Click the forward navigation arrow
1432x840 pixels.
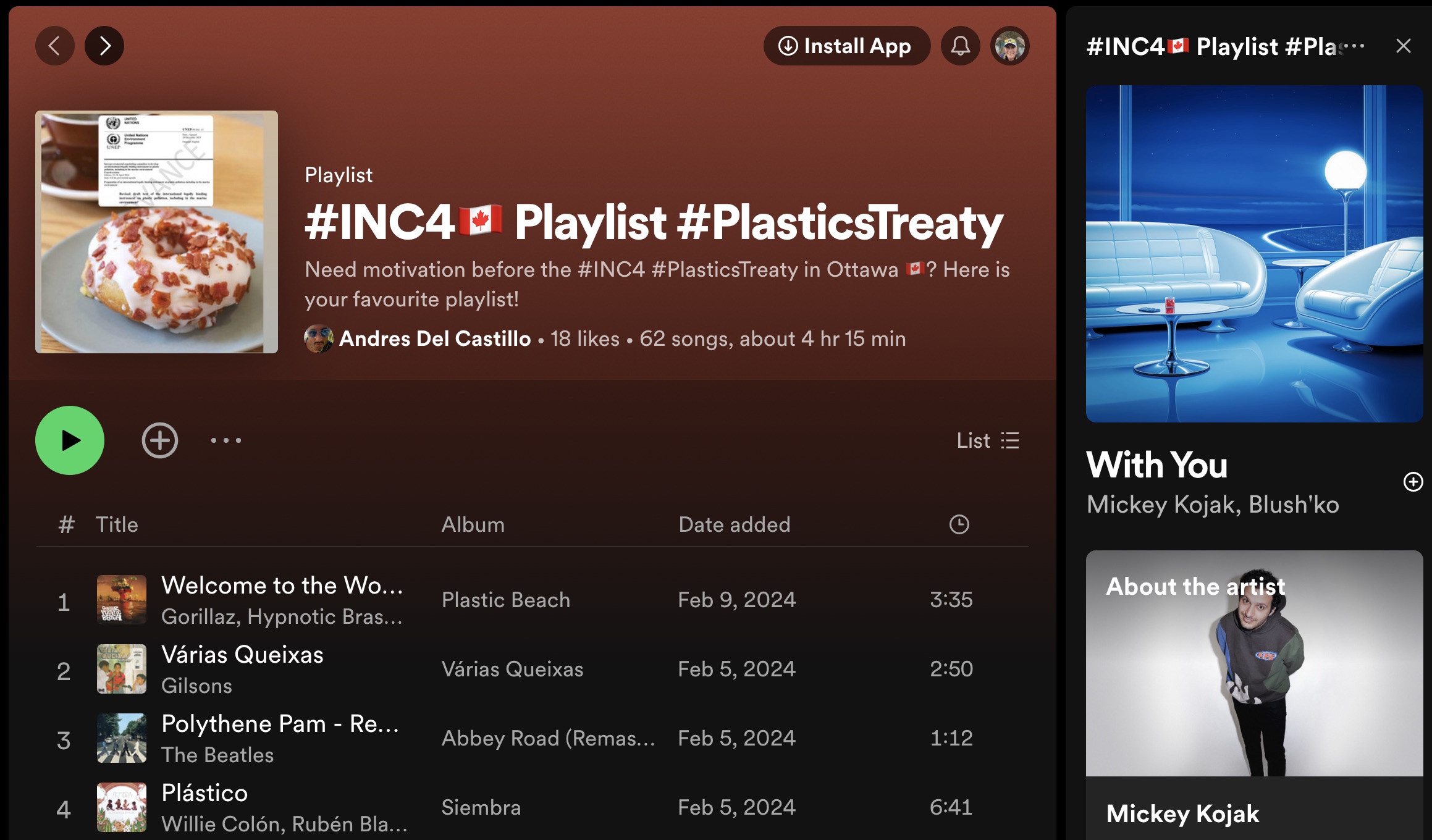coord(104,46)
